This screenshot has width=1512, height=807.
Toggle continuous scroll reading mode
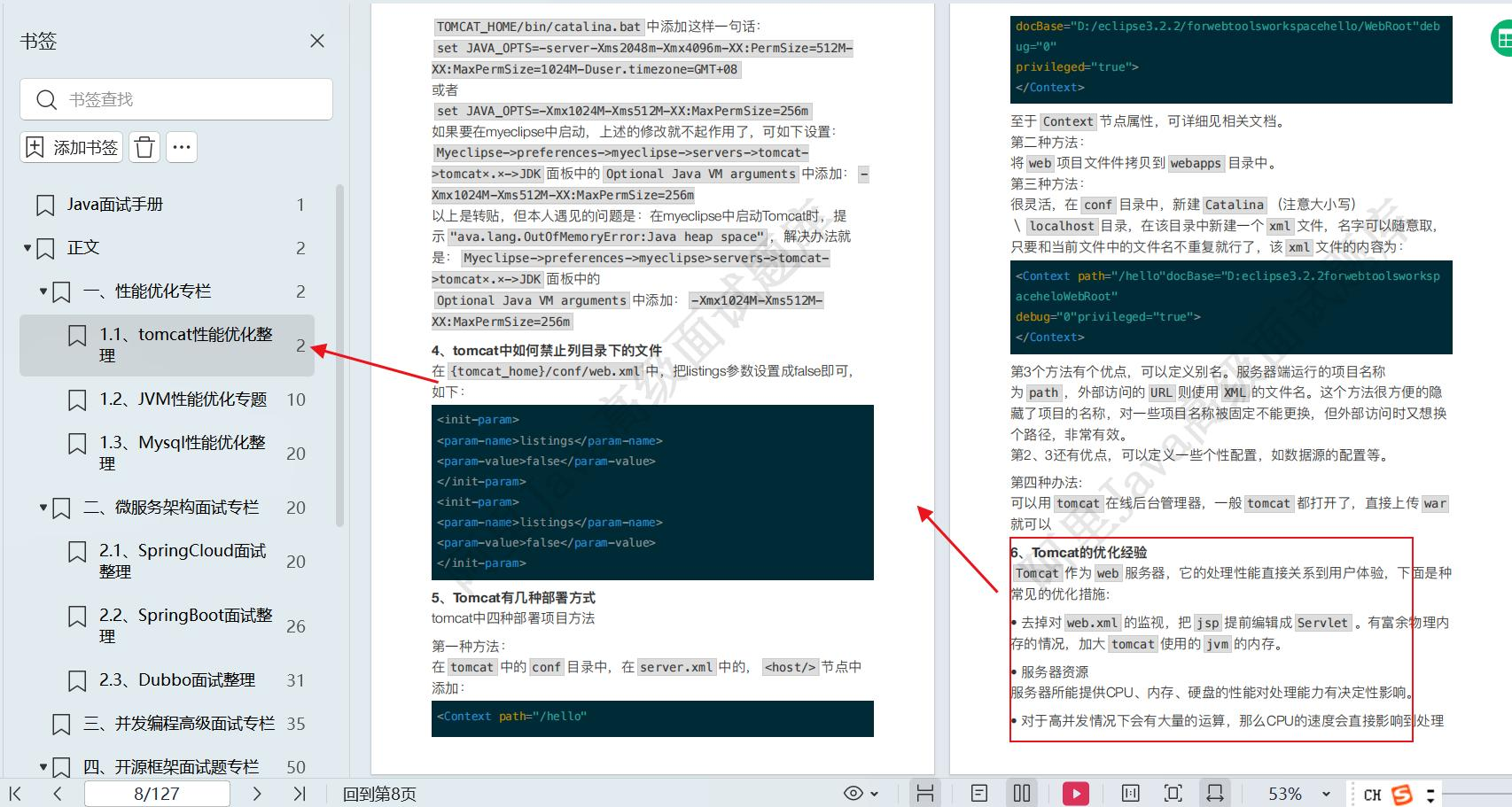(925, 794)
